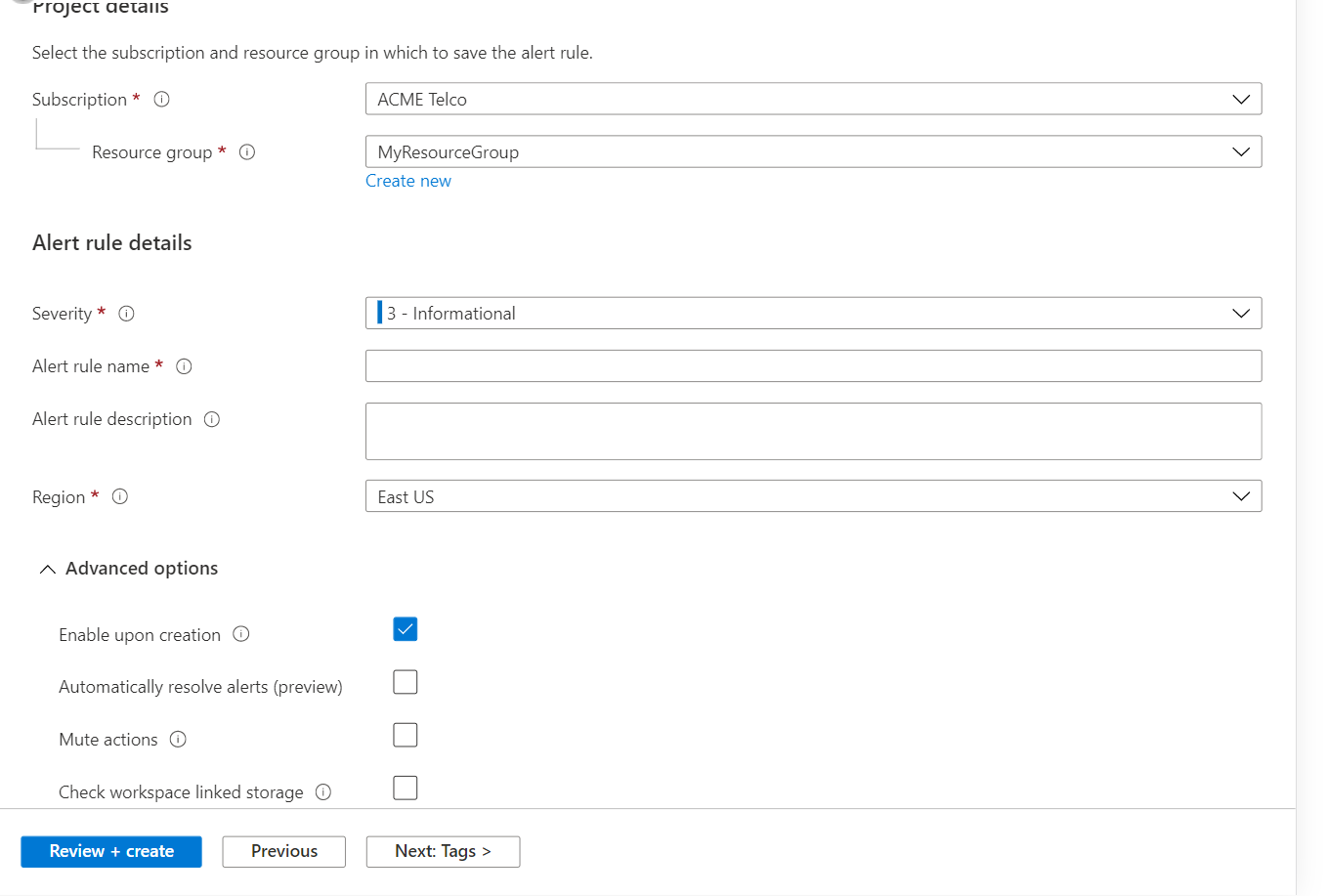Click into the Alert rule name field
This screenshot has height=896, width=1327.
(x=813, y=366)
